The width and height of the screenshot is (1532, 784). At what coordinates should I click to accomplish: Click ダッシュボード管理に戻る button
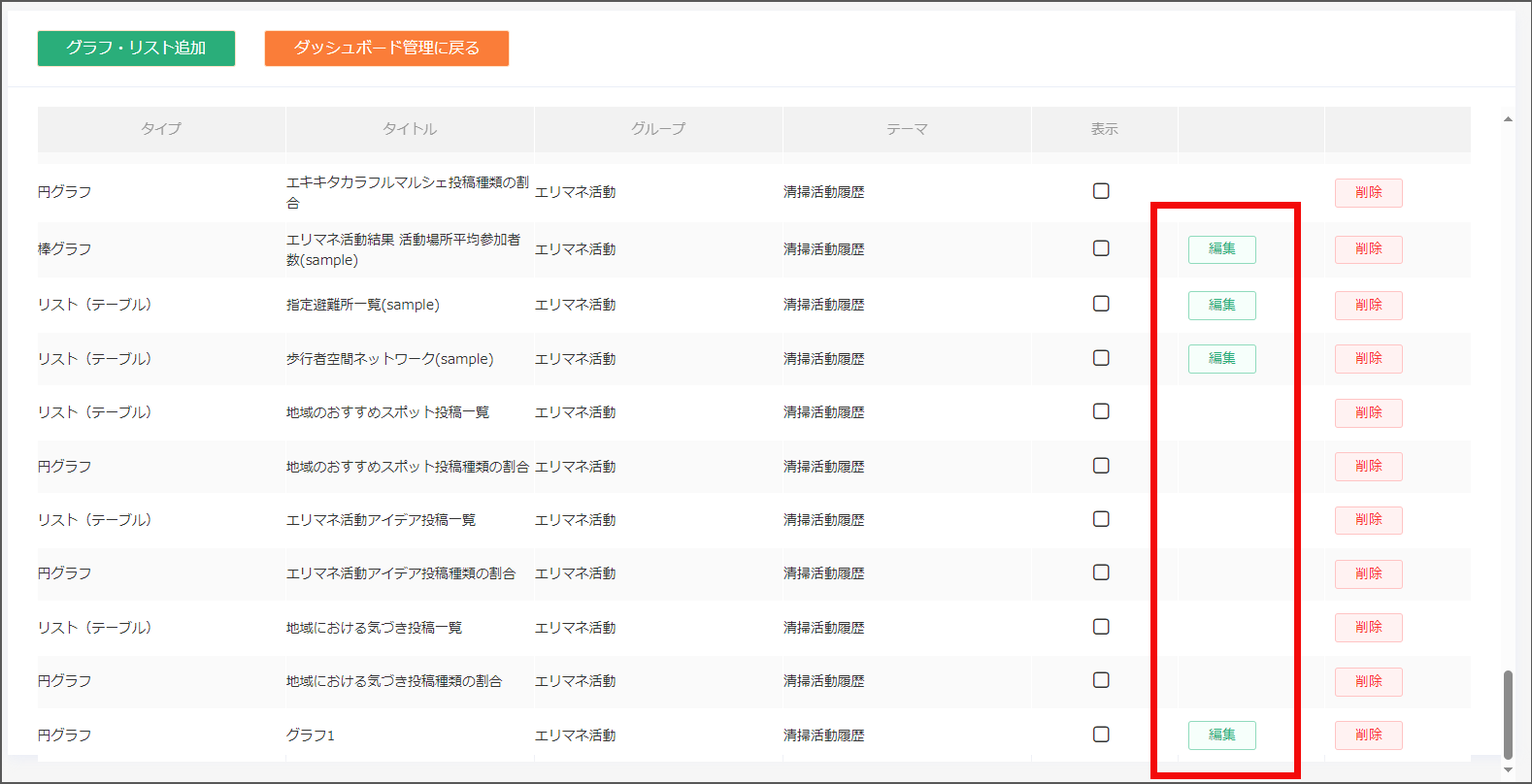click(386, 49)
